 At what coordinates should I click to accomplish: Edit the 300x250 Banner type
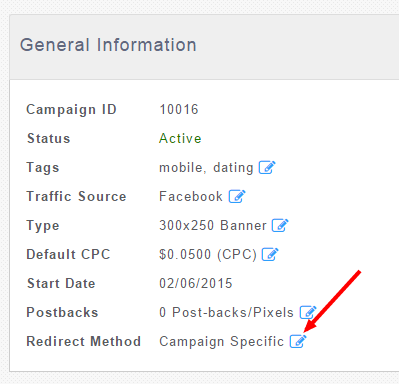(280, 225)
